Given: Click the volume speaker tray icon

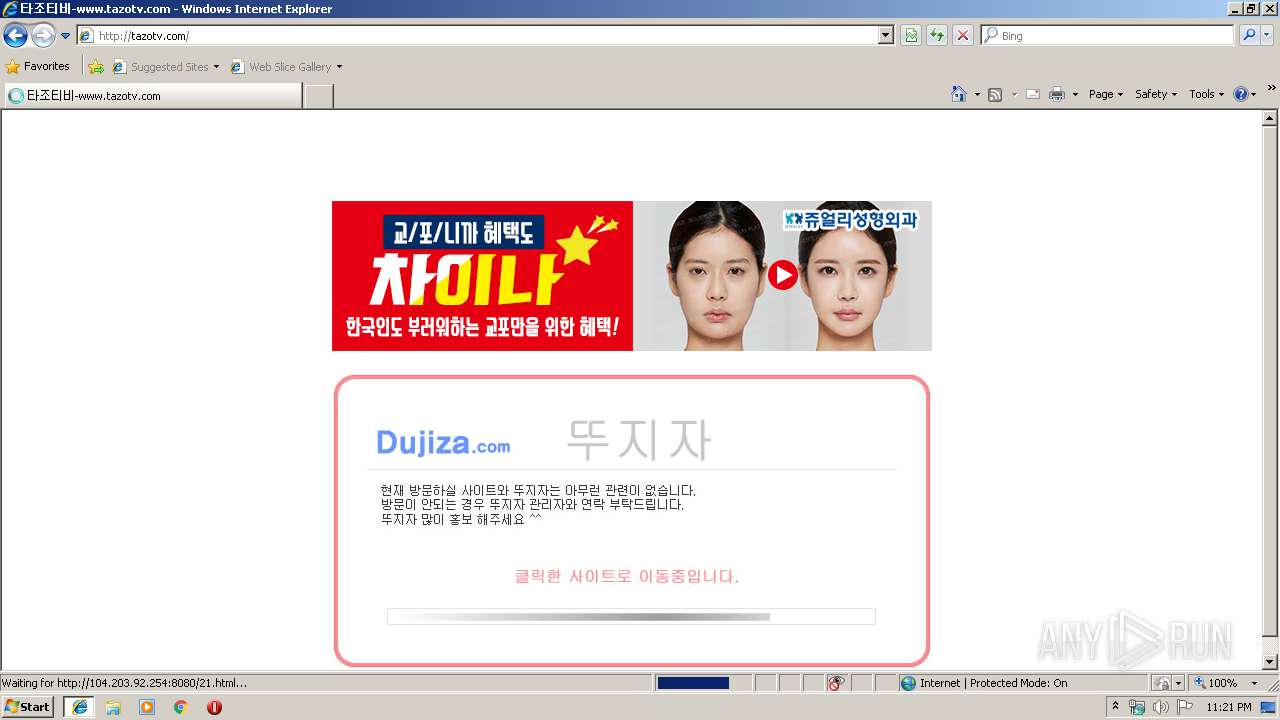Looking at the screenshot, I should 1160,707.
